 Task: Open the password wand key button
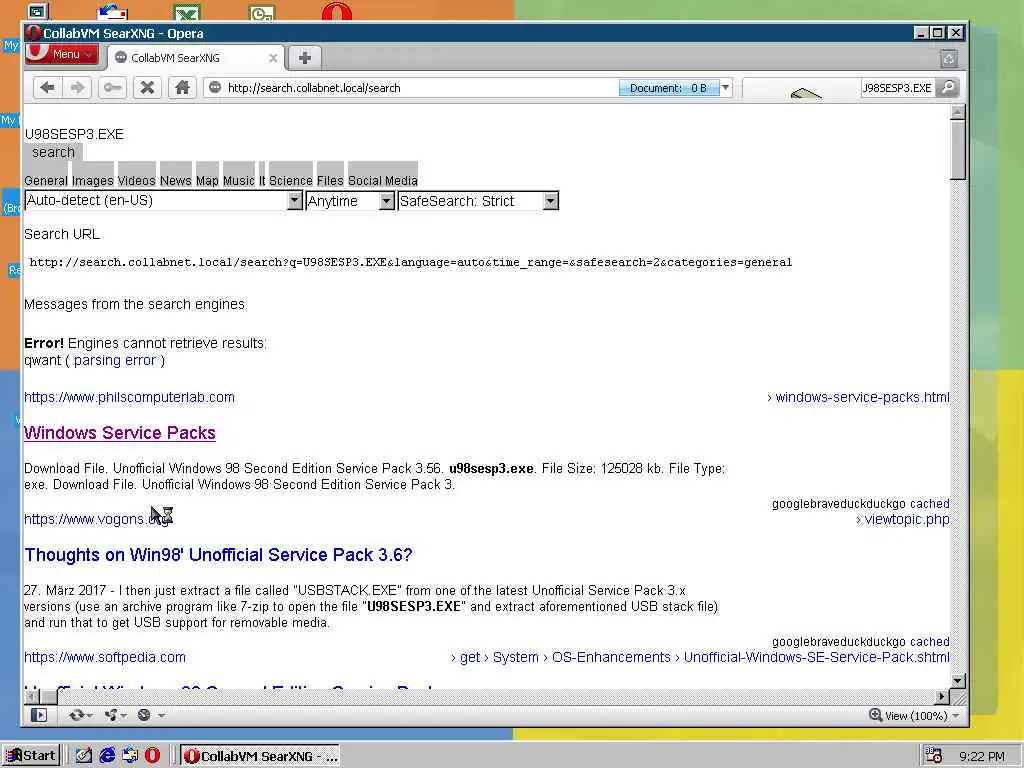pos(112,88)
